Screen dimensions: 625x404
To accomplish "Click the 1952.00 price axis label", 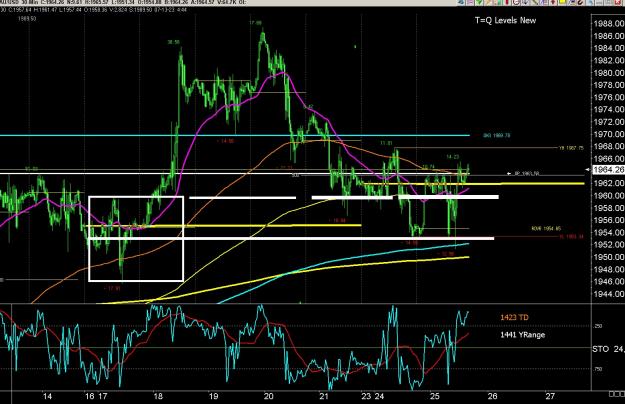I will tap(609, 244).
